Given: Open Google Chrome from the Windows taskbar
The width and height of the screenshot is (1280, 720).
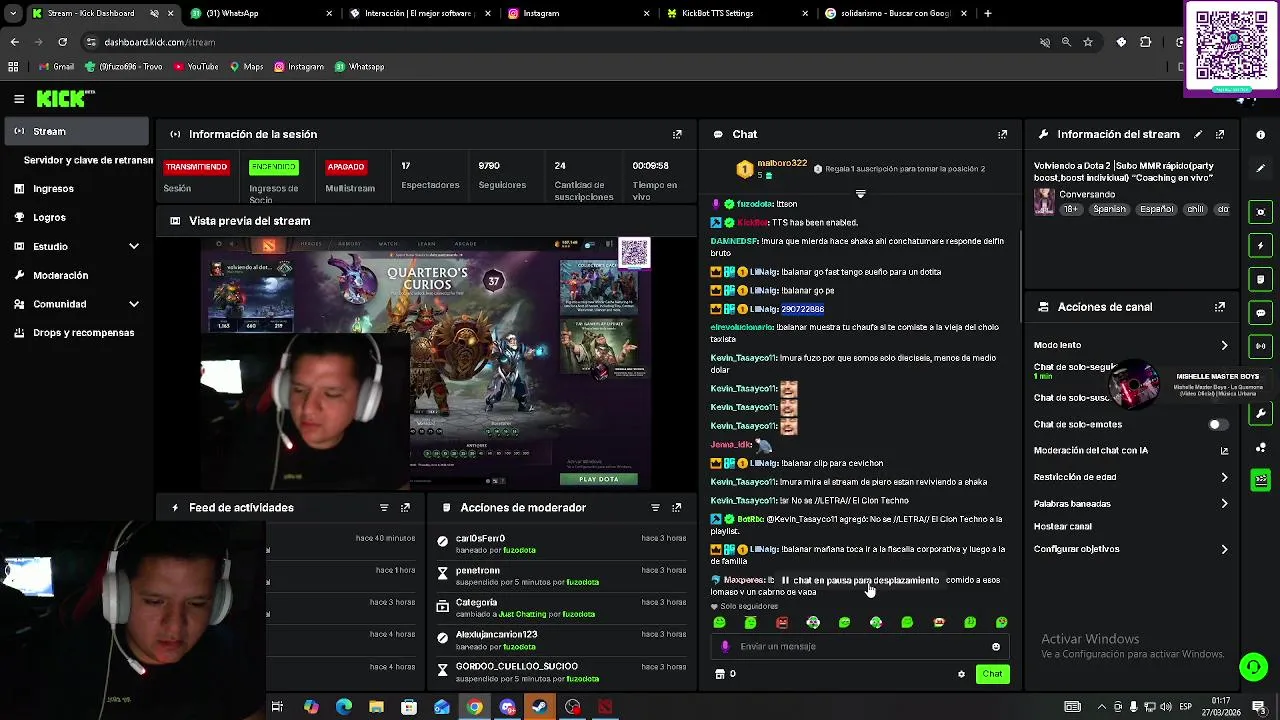Looking at the screenshot, I should click(474, 707).
